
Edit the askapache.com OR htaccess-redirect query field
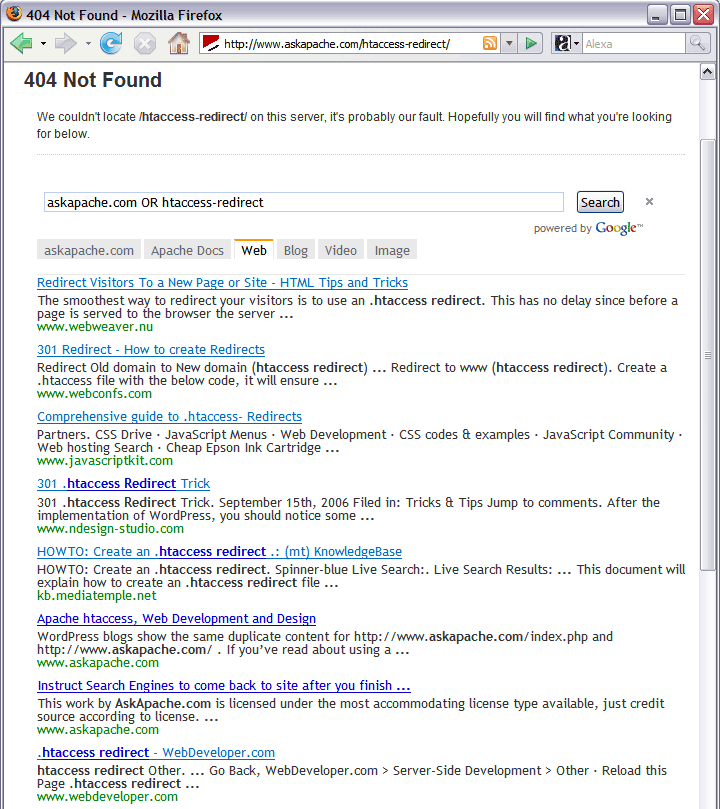tap(304, 202)
